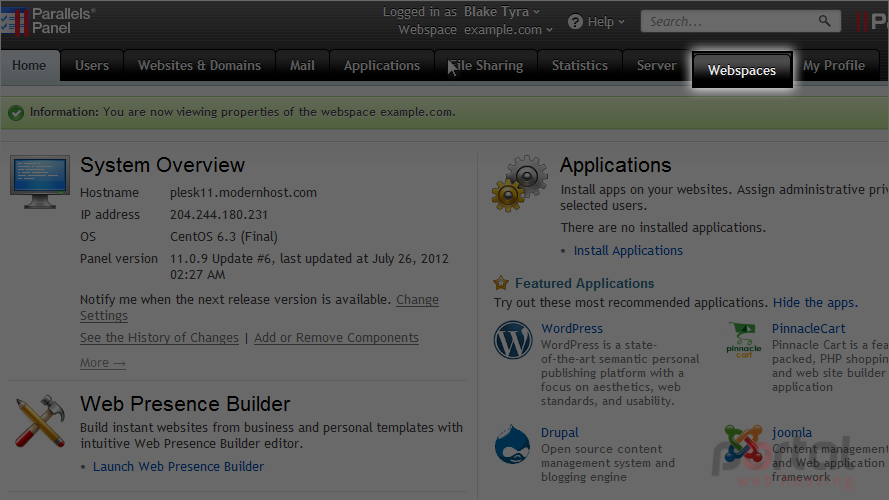Select the highlighted Webspaces tab
The image size is (889, 500).
[742, 70]
